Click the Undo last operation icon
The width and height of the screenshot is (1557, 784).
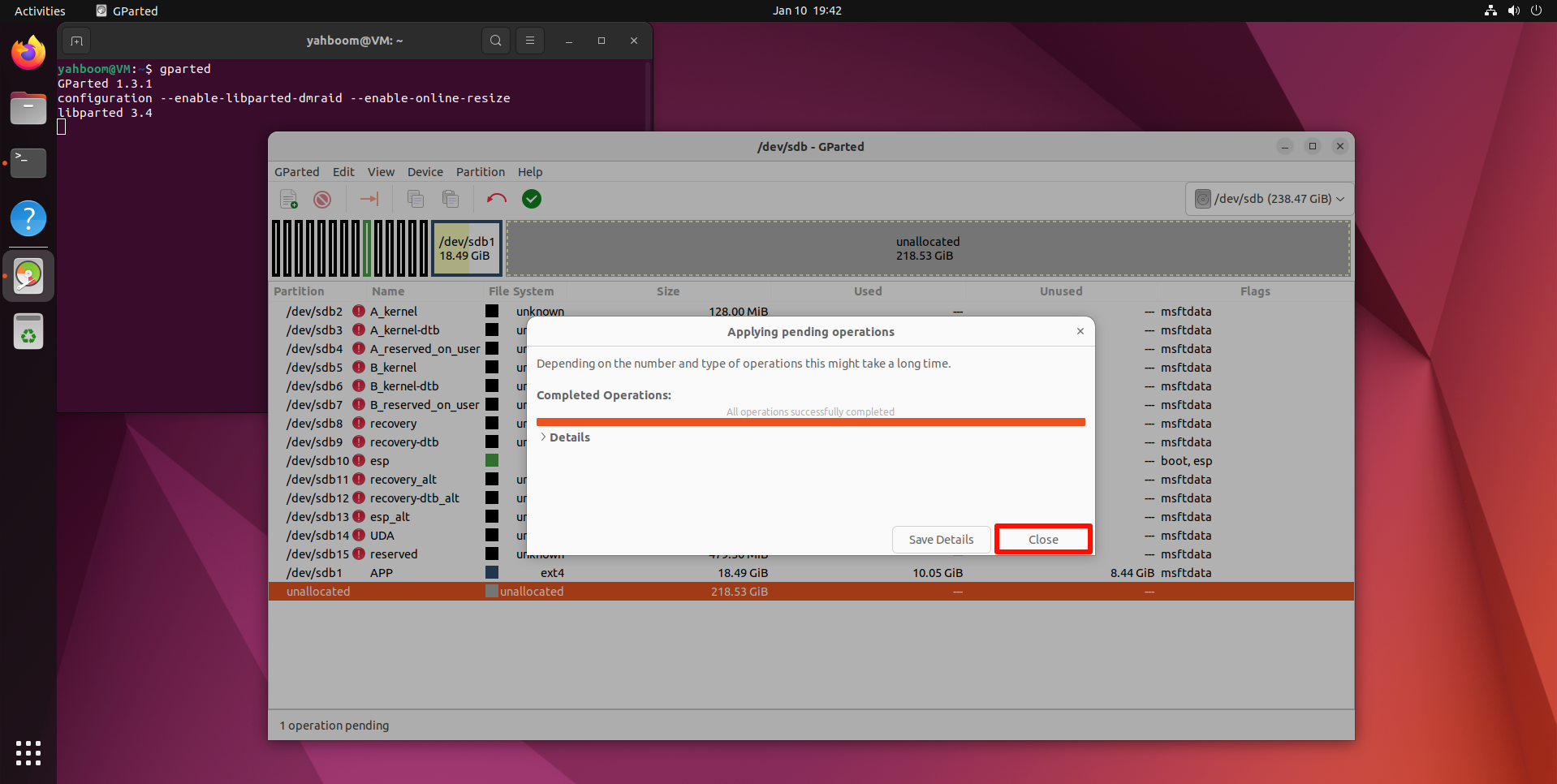click(496, 200)
